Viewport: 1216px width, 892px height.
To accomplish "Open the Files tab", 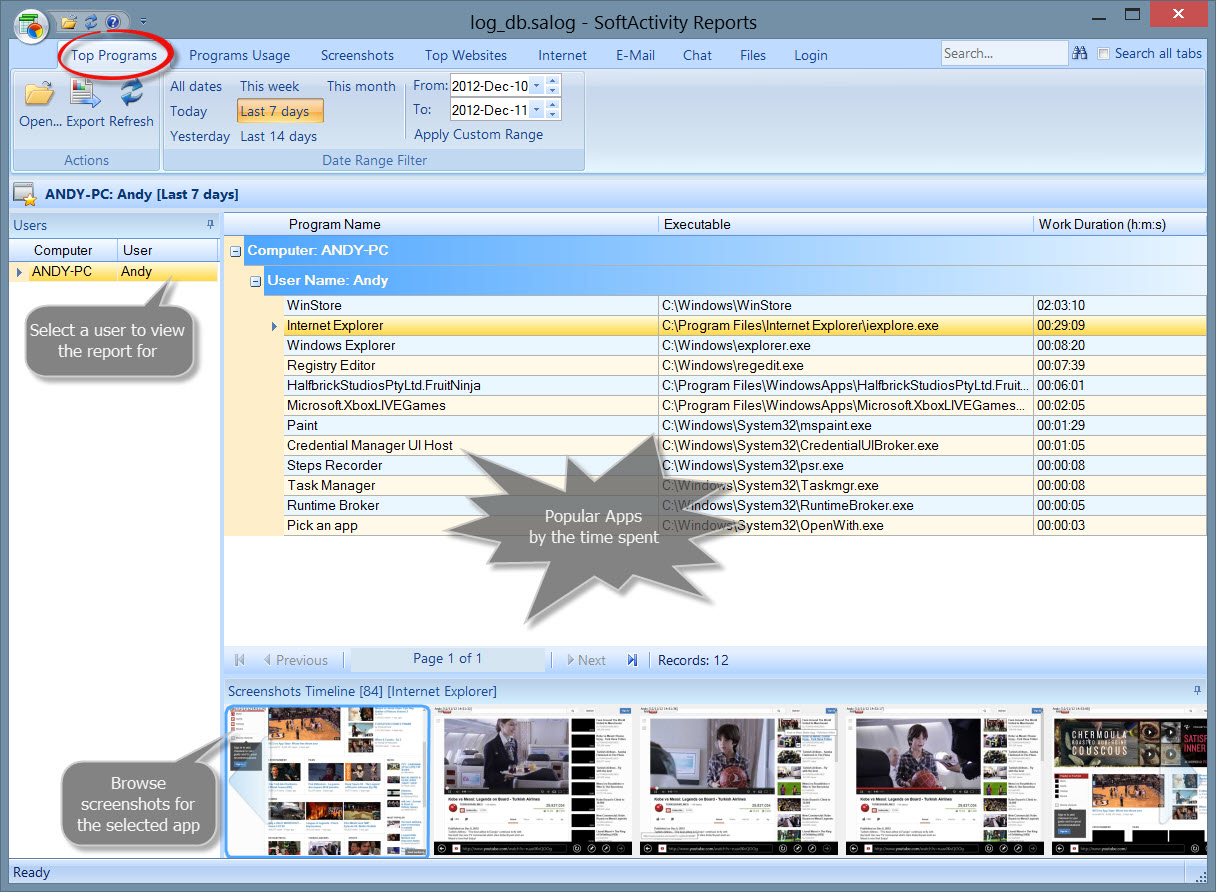I will pos(753,55).
